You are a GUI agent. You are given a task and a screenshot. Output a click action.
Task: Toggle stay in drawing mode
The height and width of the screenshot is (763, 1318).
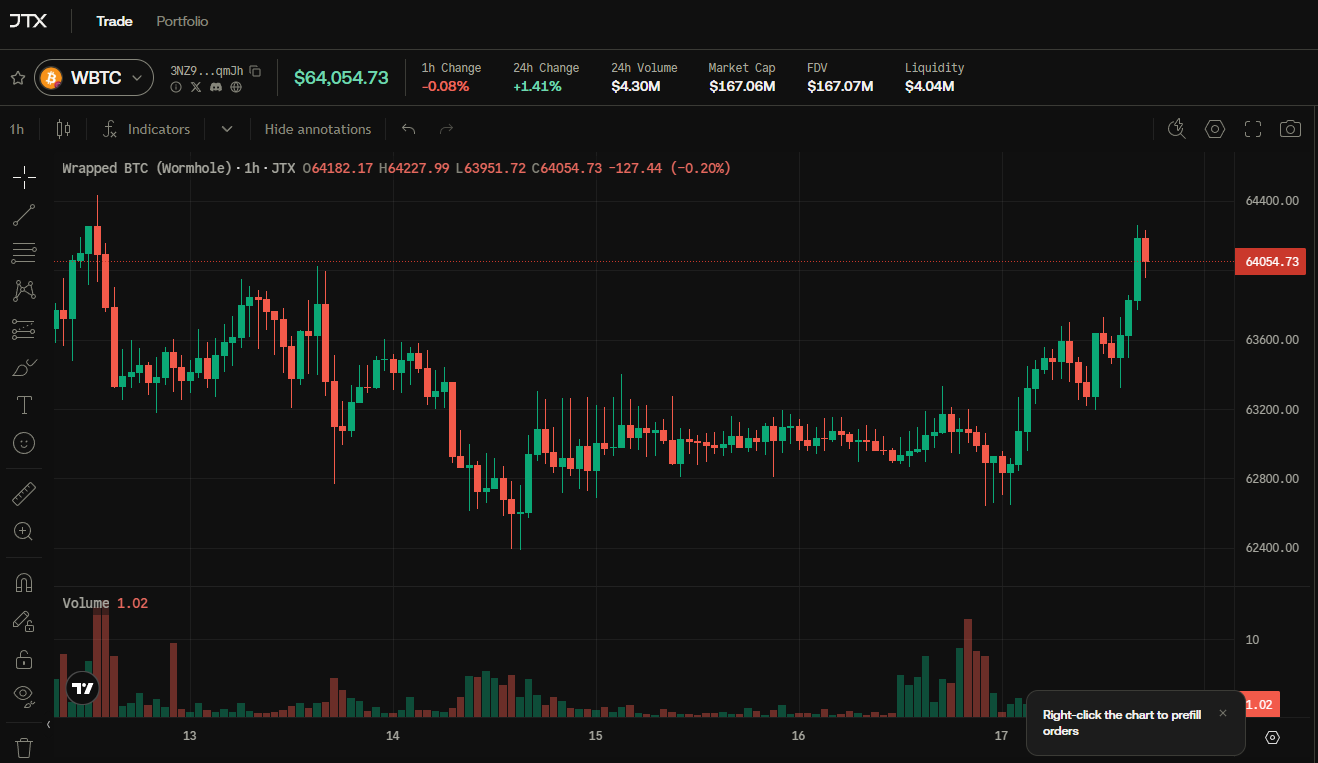click(24, 621)
